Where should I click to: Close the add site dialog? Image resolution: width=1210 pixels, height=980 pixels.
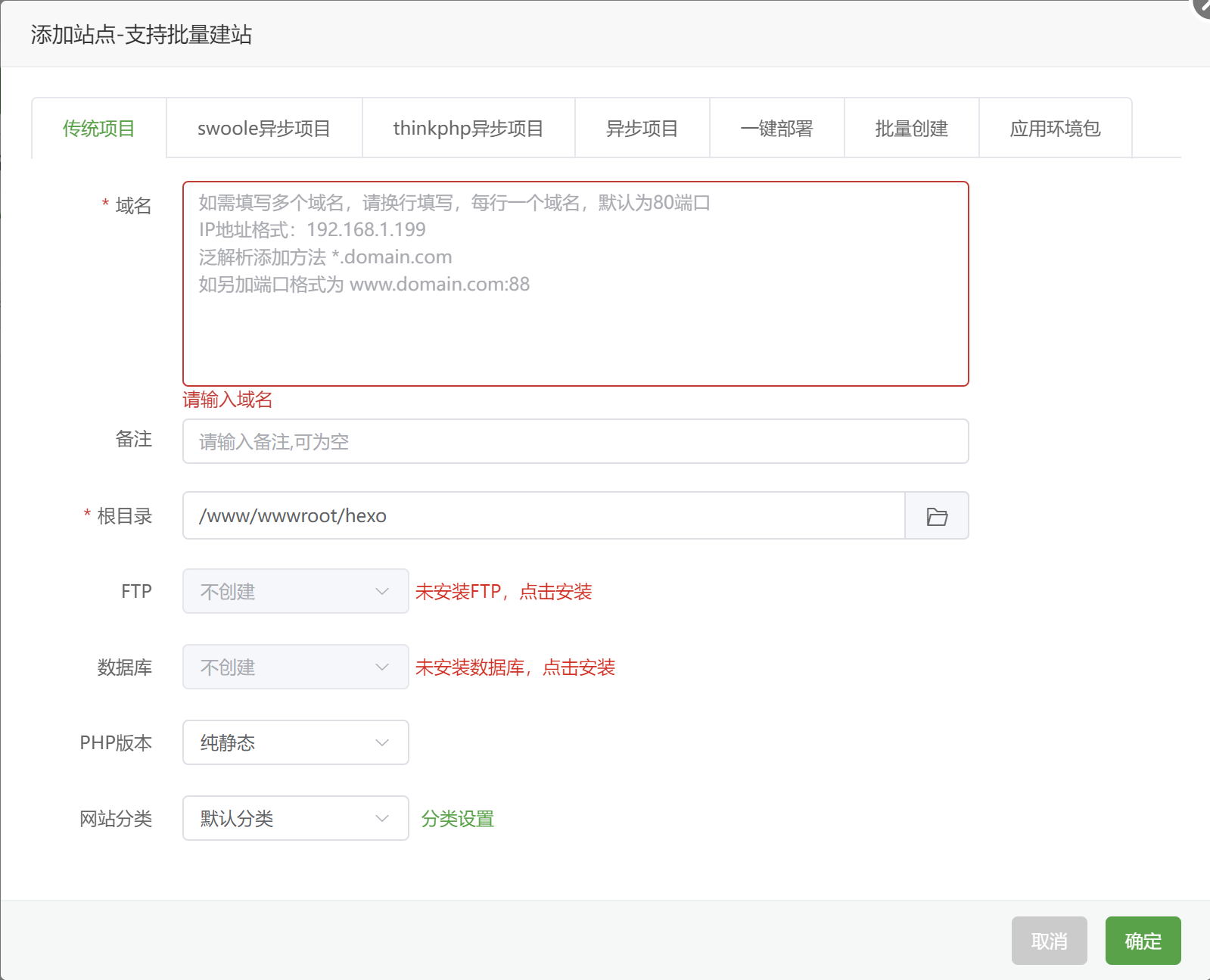1202,7
